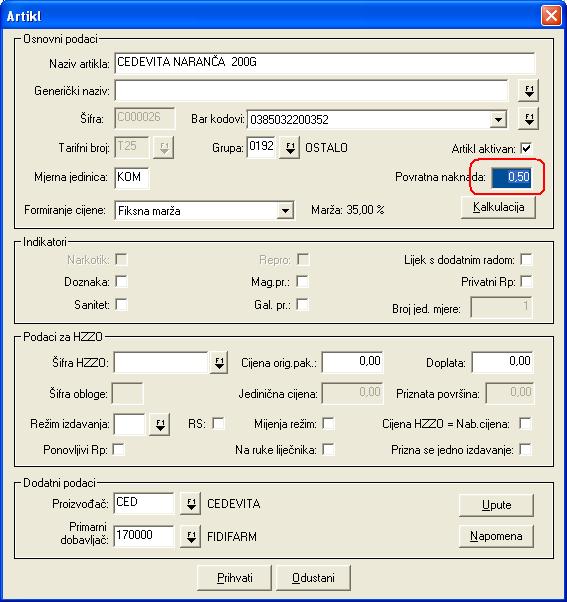
Task: Enable the Gal. pr. checkbox
Action: click(x=303, y=304)
